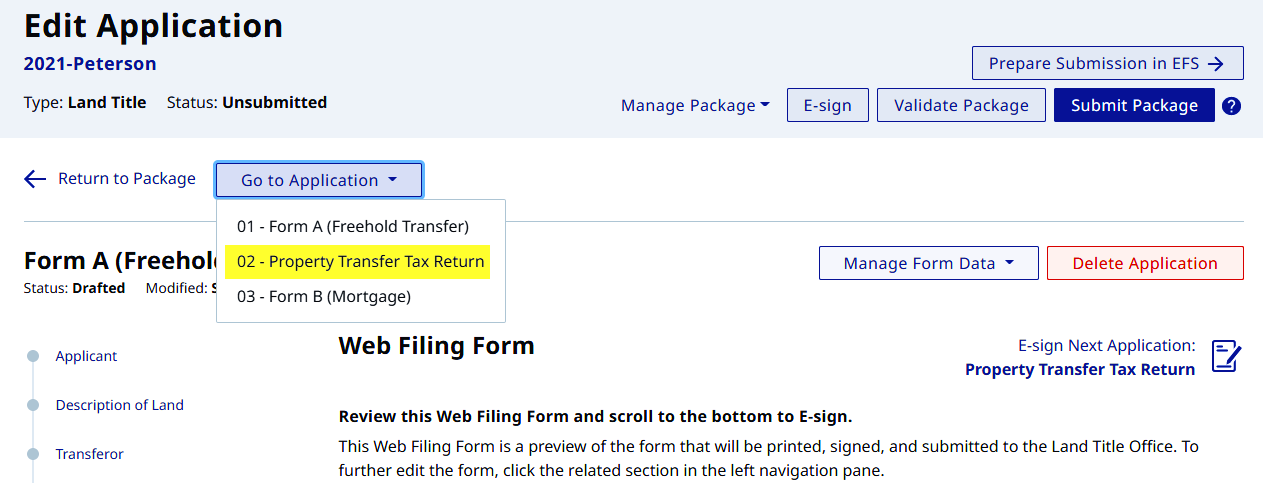This screenshot has width=1263, height=483.
Task: Click the arrow on Prepare Submission in EFS
Action: (x=1215, y=63)
